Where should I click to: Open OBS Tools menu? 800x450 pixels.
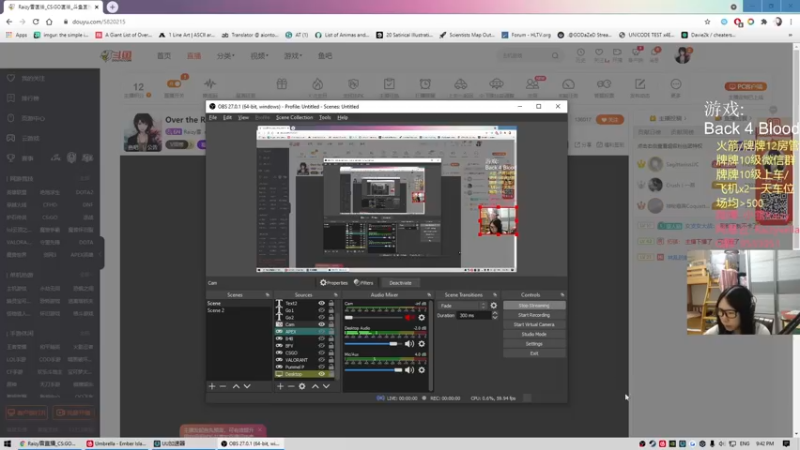(x=325, y=117)
